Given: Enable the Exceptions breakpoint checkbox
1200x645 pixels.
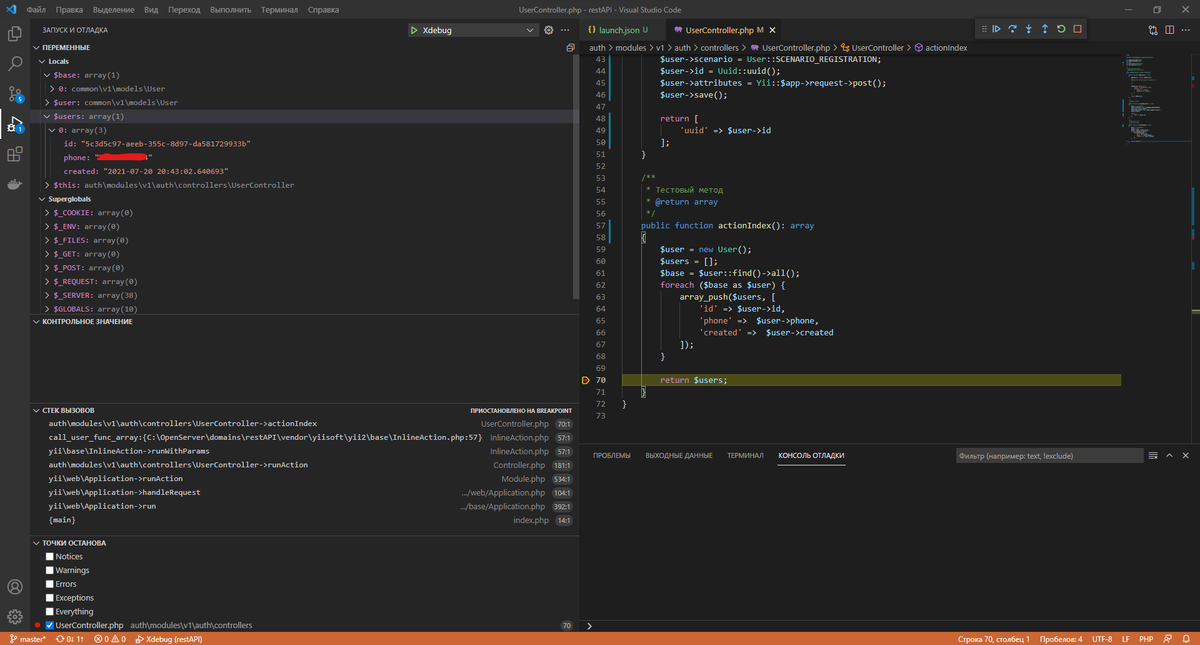Looking at the screenshot, I should coord(49,597).
